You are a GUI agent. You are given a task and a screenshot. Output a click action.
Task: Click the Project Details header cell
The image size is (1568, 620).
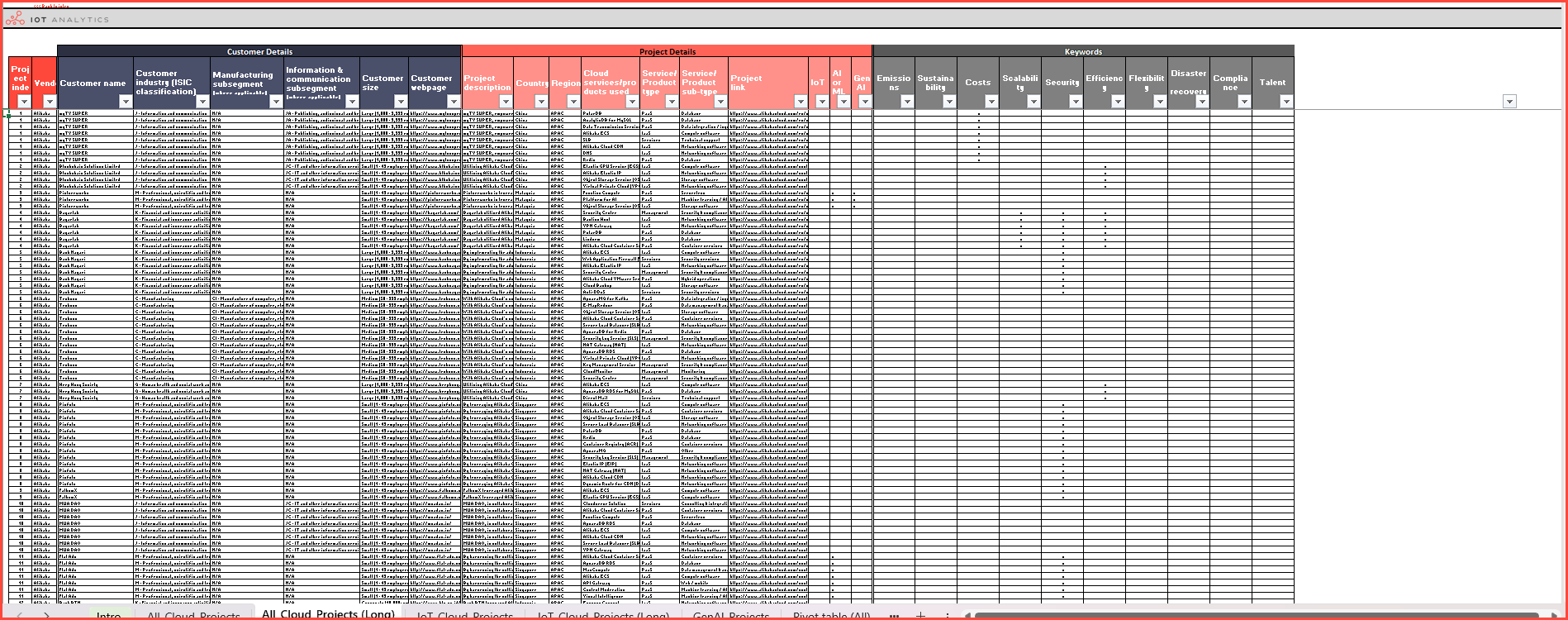[667, 51]
